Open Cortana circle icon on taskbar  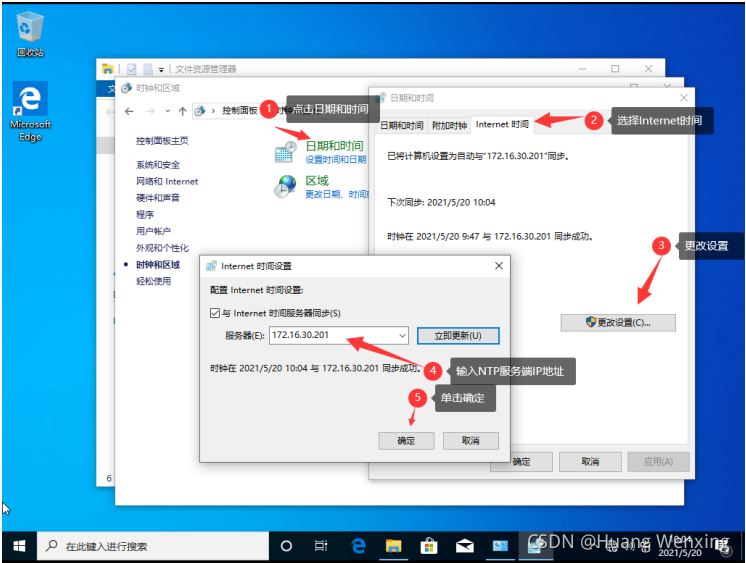pyautogui.click(x=286, y=546)
